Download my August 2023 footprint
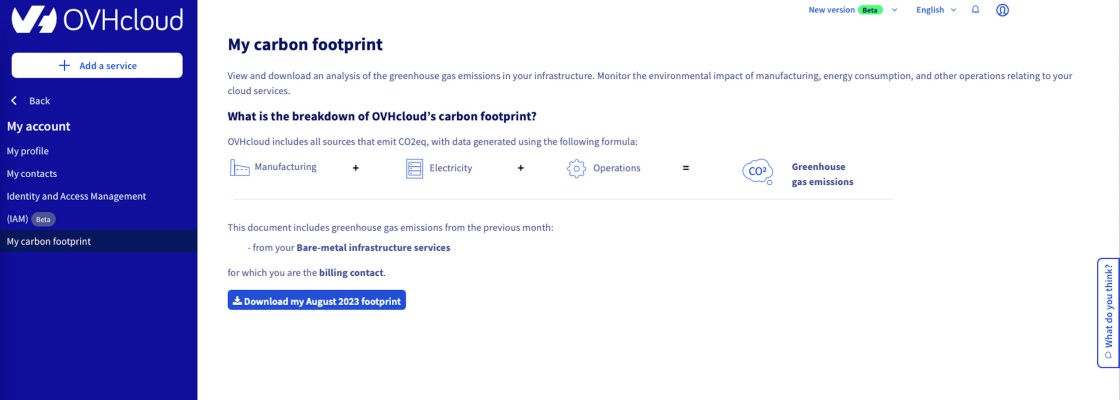The height and width of the screenshot is (400, 1120). 316,300
